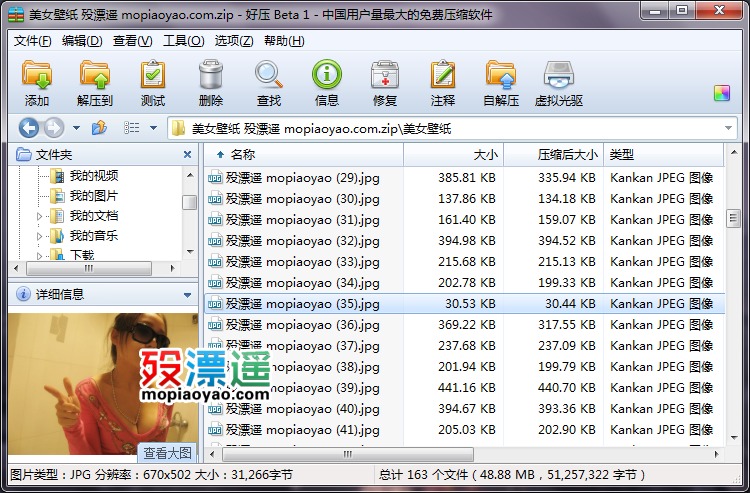750x493 pixels.
Task: Click the 查看大图 button on preview
Action: [167, 452]
